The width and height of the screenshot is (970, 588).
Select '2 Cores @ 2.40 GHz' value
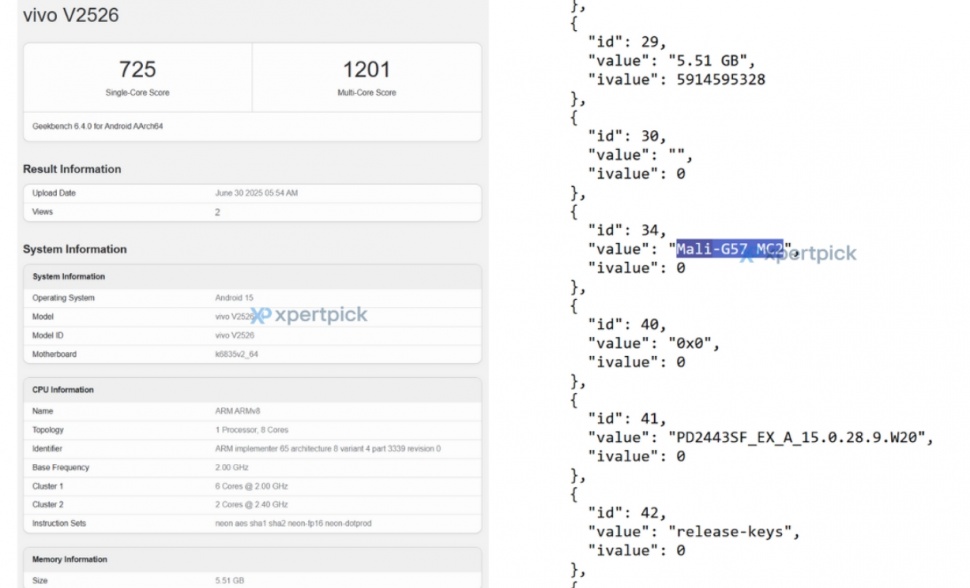(251, 504)
